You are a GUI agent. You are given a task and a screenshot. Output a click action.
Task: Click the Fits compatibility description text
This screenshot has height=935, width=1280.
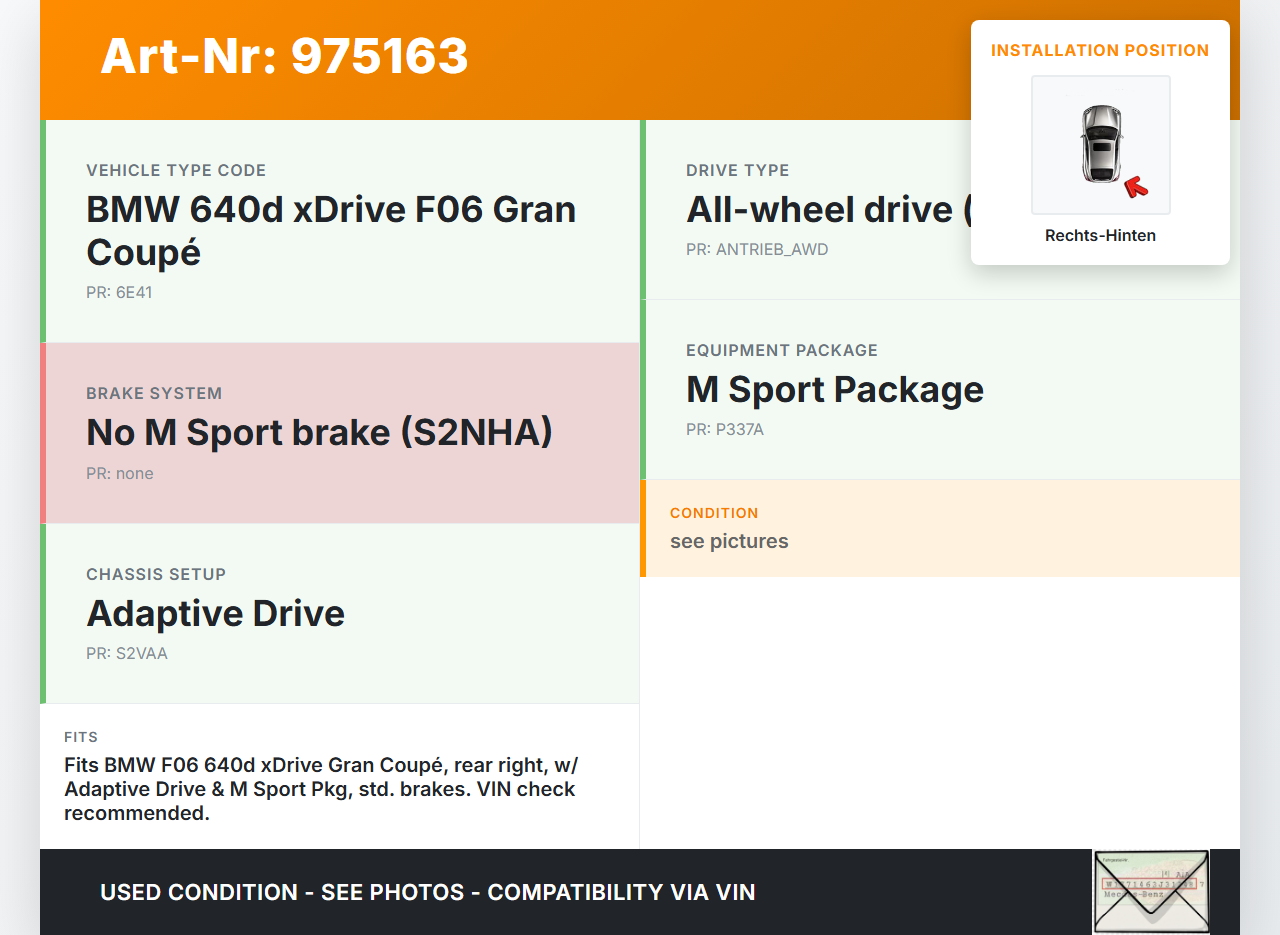pyautogui.click(x=320, y=789)
